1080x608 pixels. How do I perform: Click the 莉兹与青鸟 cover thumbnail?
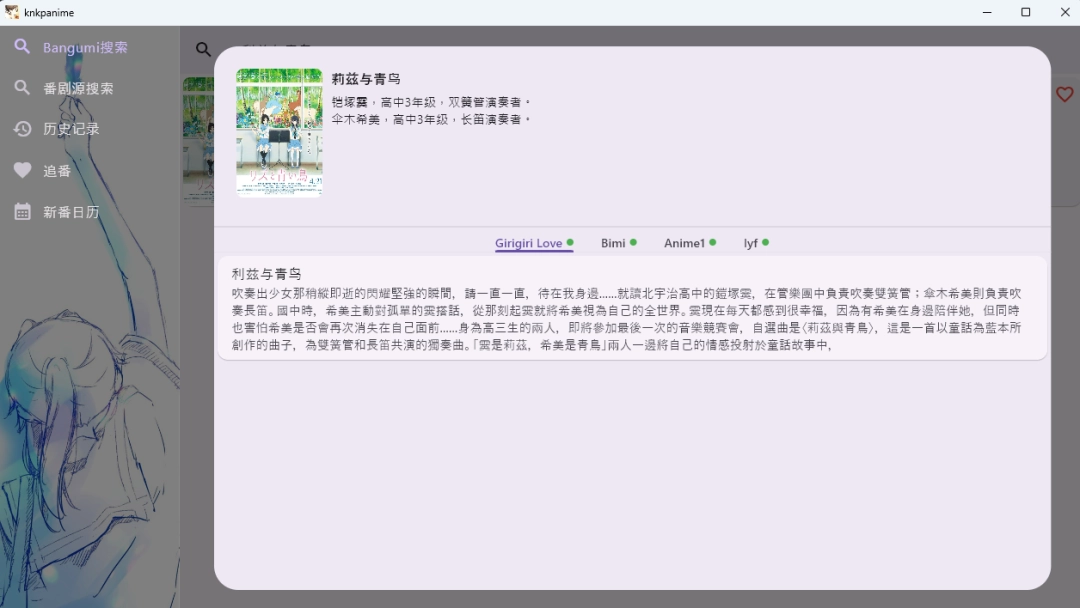[x=279, y=133]
